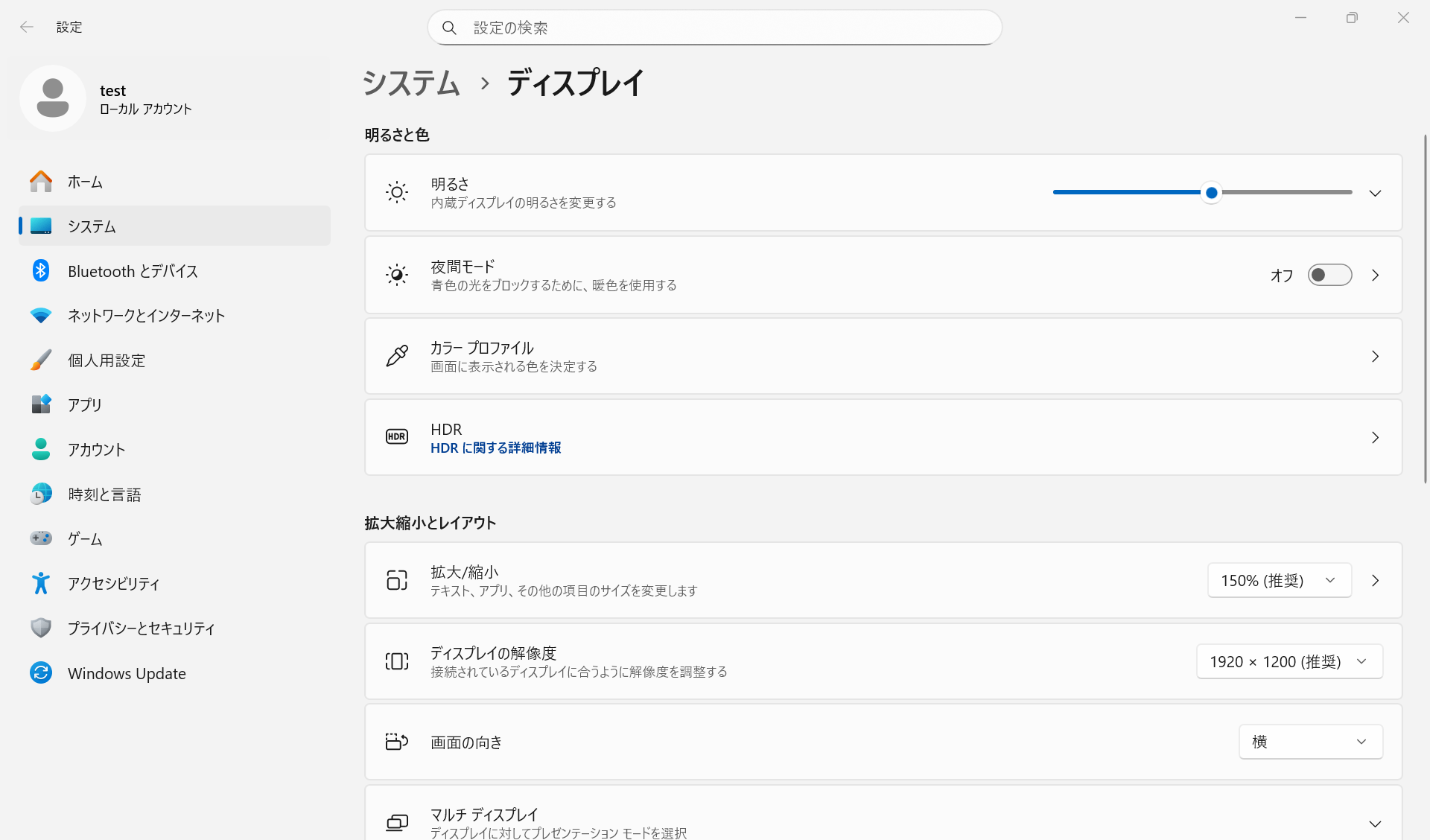The width and height of the screenshot is (1430, 840).
Task: Click the Bluetooth icon in sidebar
Action: (41, 270)
